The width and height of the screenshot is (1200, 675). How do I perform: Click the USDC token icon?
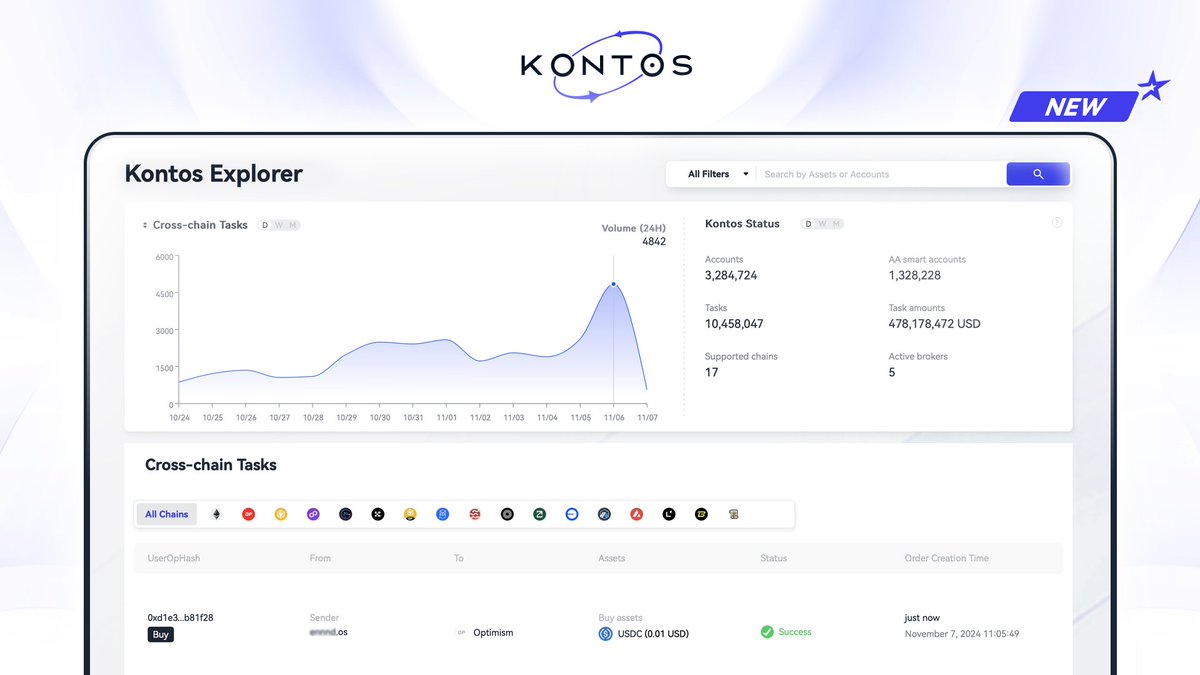coord(605,633)
